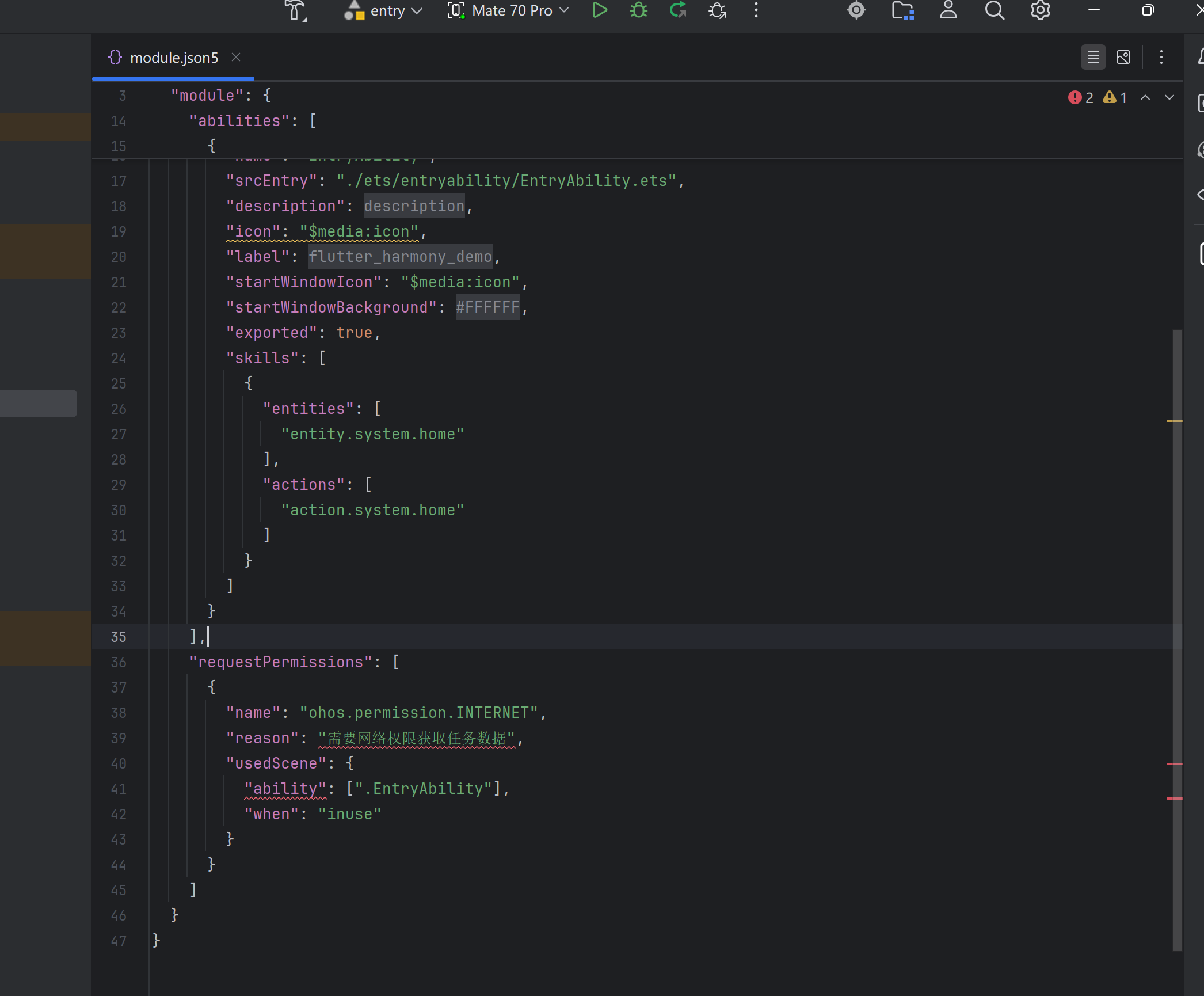
Task: Run the entry configuration
Action: (599, 11)
